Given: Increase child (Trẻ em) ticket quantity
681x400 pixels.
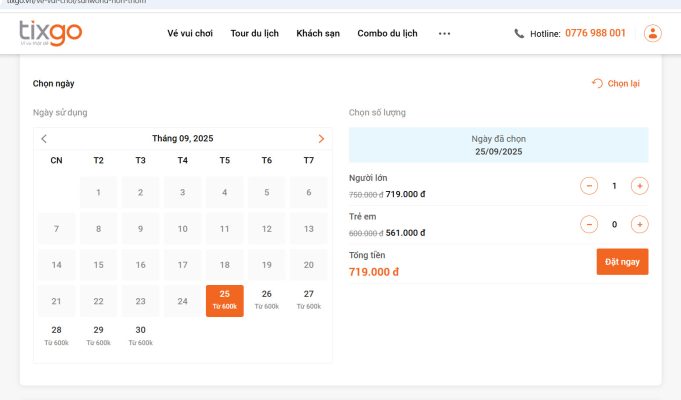Looking at the screenshot, I should 640,224.
